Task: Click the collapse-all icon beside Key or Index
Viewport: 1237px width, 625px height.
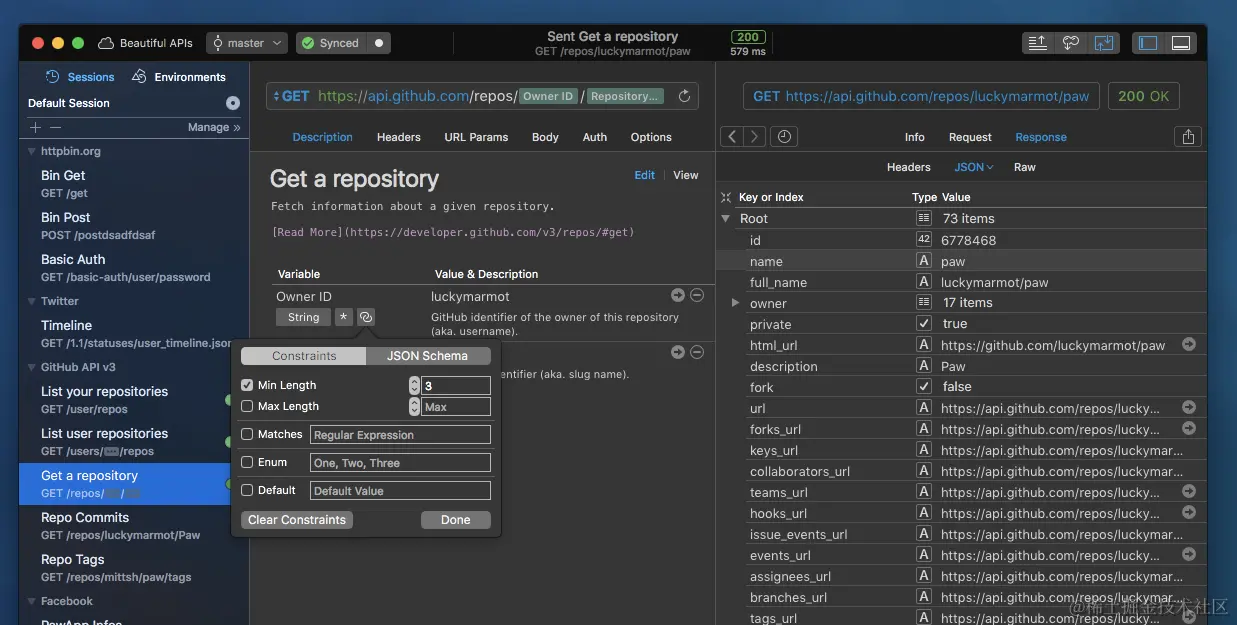Action: (x=727, y=197)
